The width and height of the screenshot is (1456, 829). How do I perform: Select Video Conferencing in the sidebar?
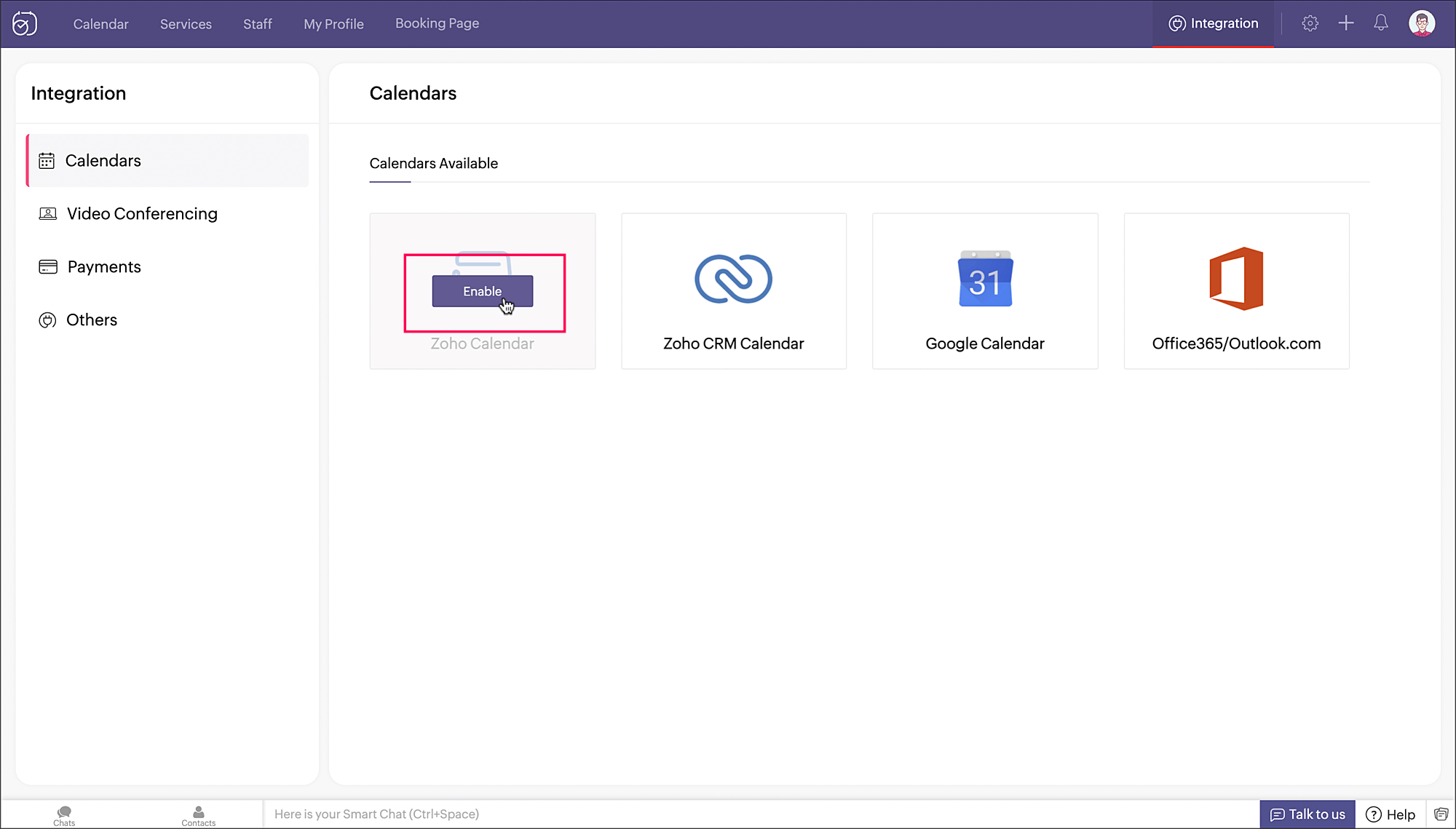(x=142, y=213)
